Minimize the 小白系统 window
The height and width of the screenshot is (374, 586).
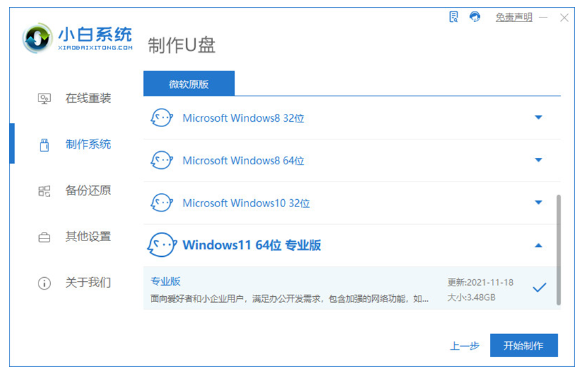pos(543,18)
